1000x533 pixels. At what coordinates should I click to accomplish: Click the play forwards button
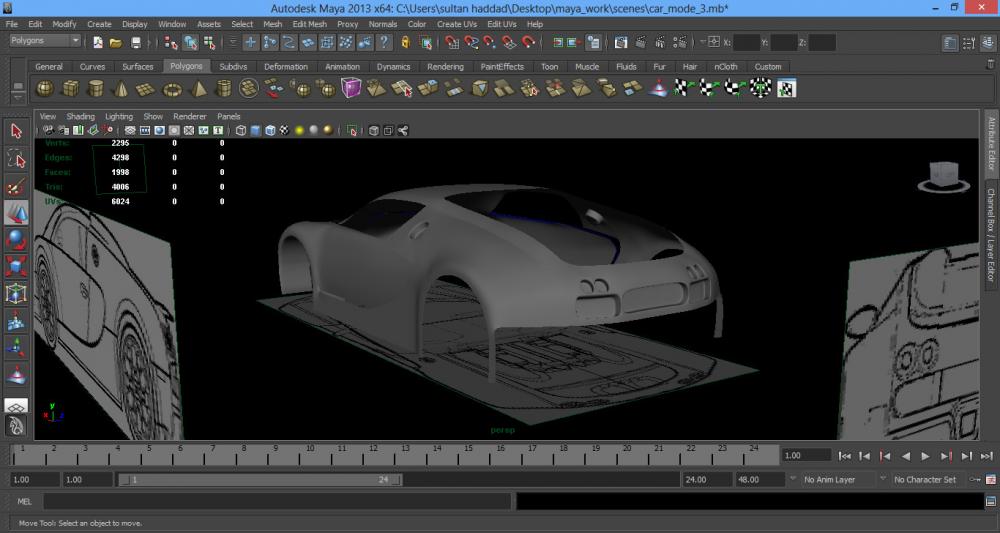pos(926,456)
